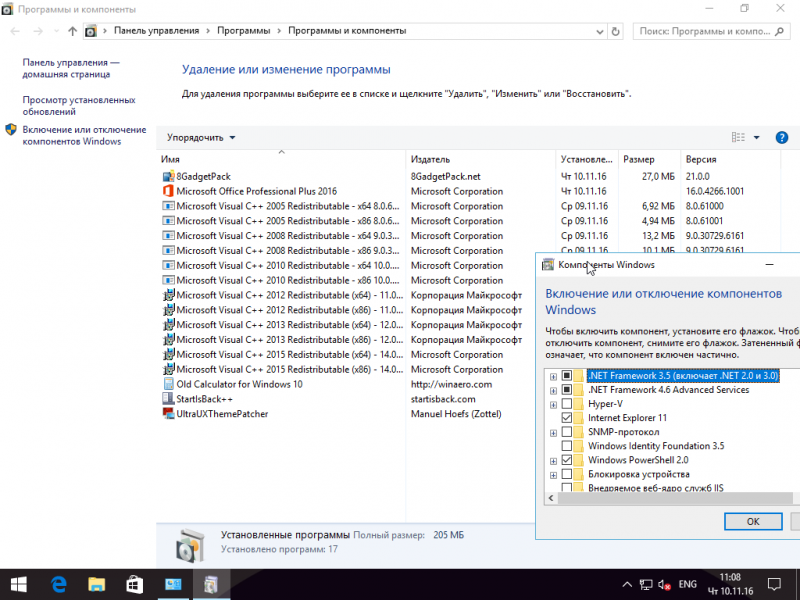Go up one folder level arrow

(72, 31)
